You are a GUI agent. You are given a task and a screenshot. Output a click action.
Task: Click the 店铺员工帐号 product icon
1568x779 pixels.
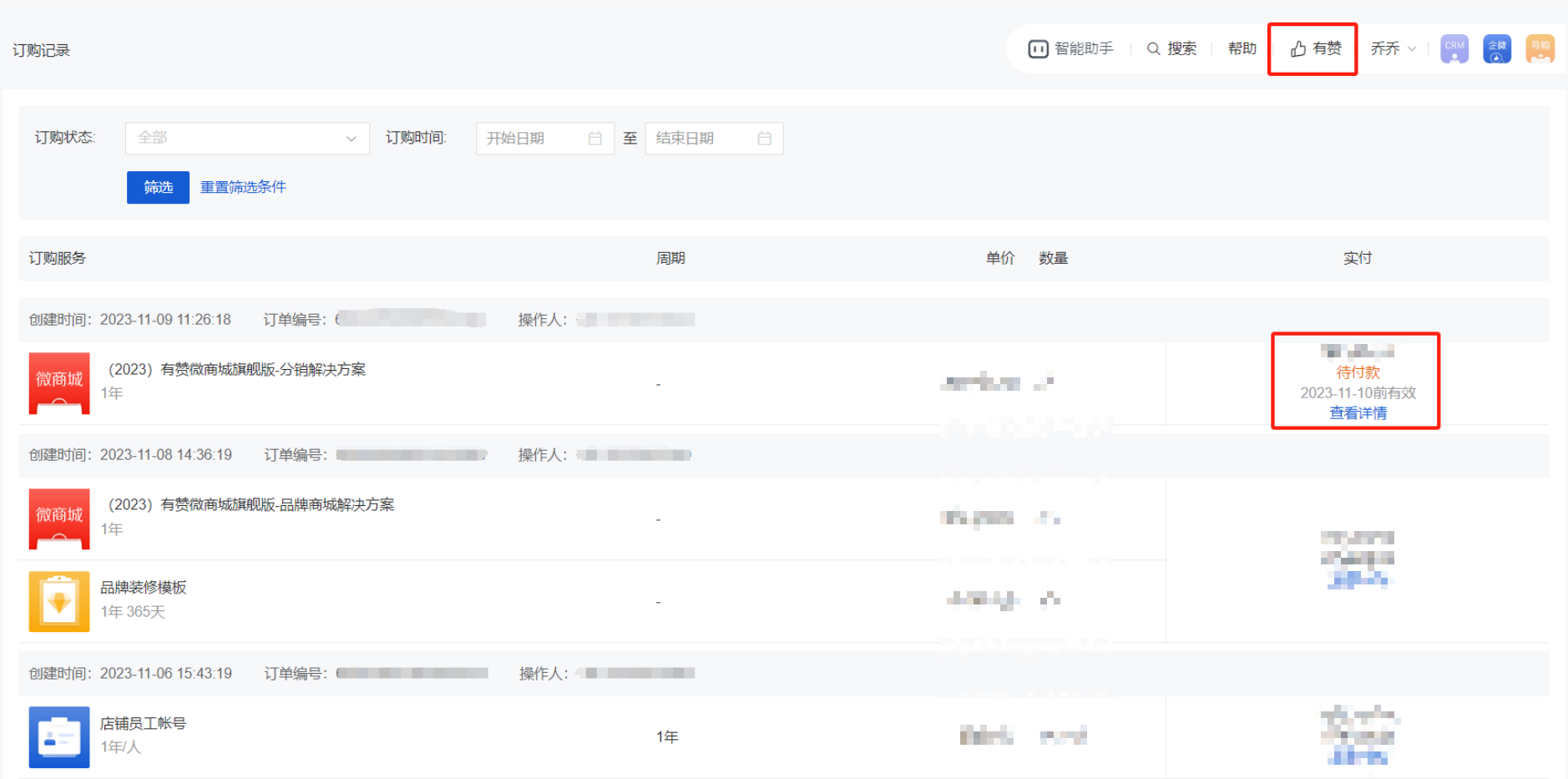59,736
